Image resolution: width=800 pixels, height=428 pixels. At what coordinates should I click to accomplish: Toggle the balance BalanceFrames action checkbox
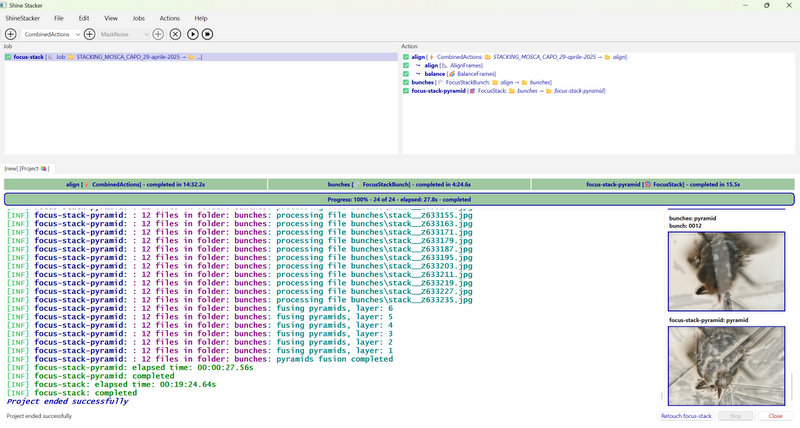405,74
